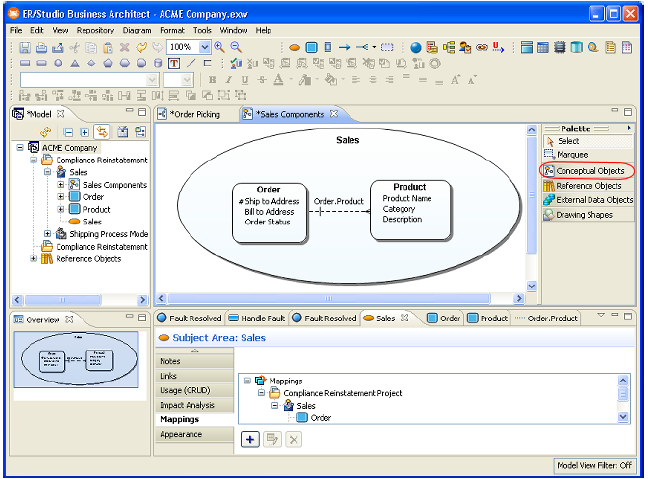Collapse the Mappings root node
Image resolution: width=648 pixels, height=479 pixels.
pyautogui.click(x=247, y=381)
